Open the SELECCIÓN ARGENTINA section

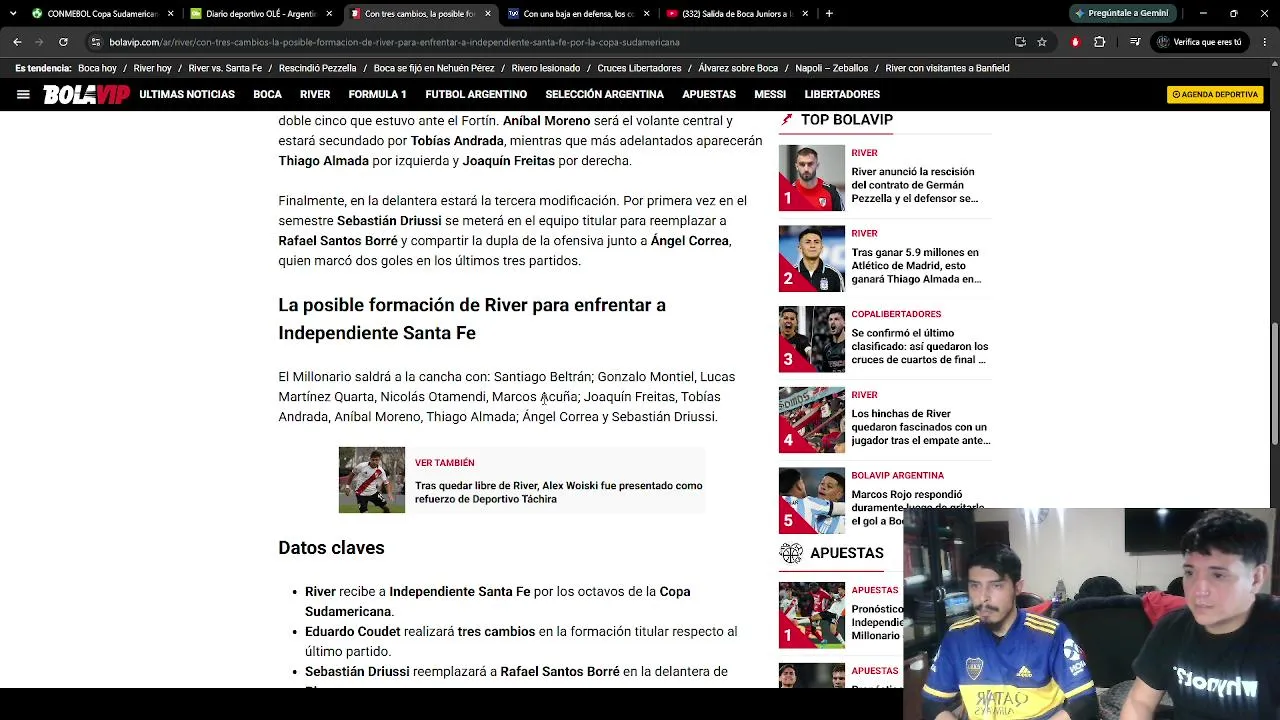click(x=604, y=94)
